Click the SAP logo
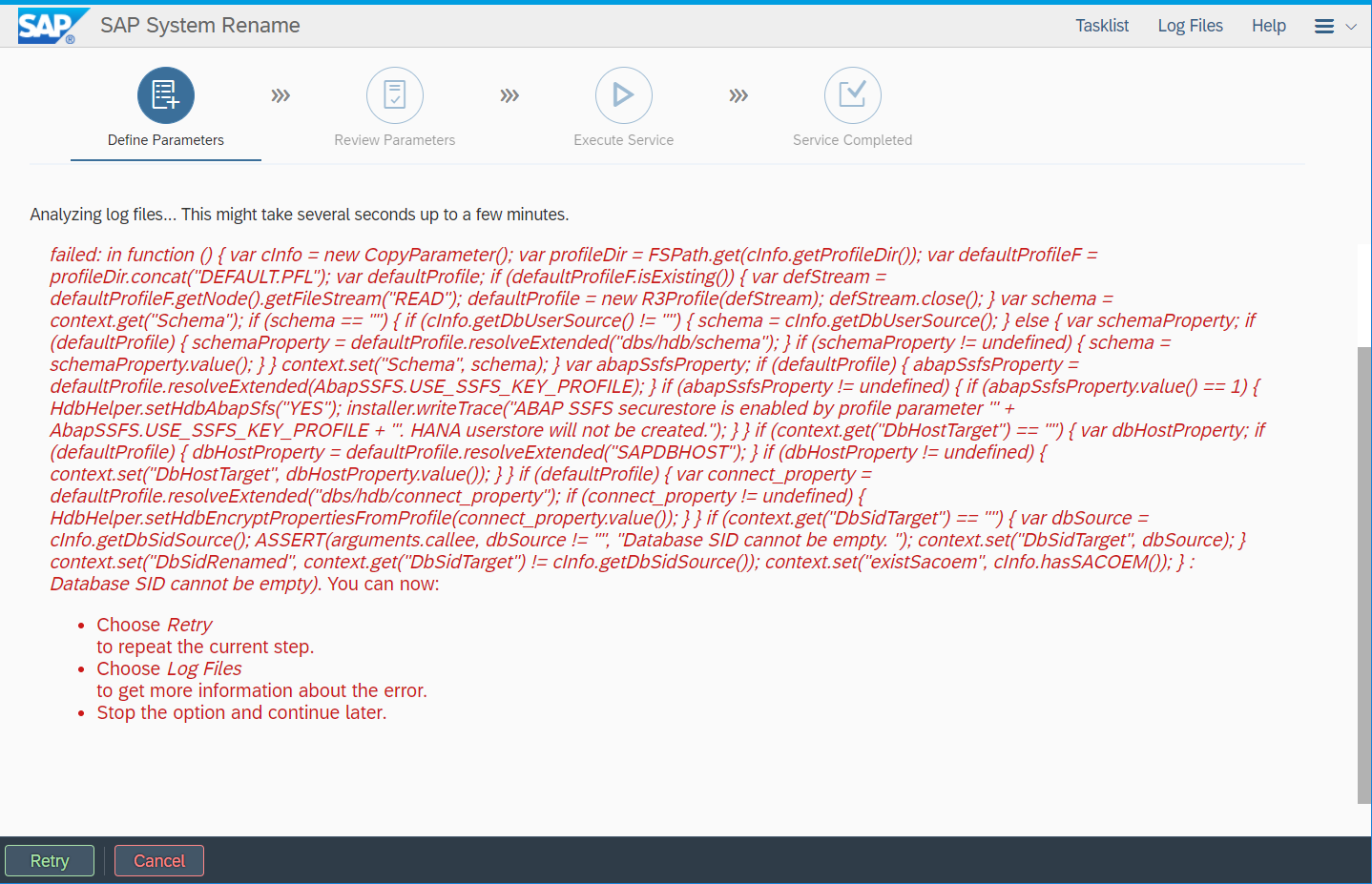This screenshot has height=884, width=1372. point(52,26)
